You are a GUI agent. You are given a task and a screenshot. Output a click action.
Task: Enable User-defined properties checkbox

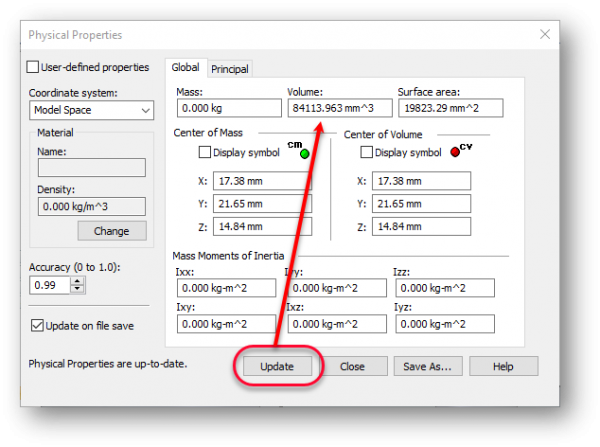pyautogui.click(x=33, y=67)
